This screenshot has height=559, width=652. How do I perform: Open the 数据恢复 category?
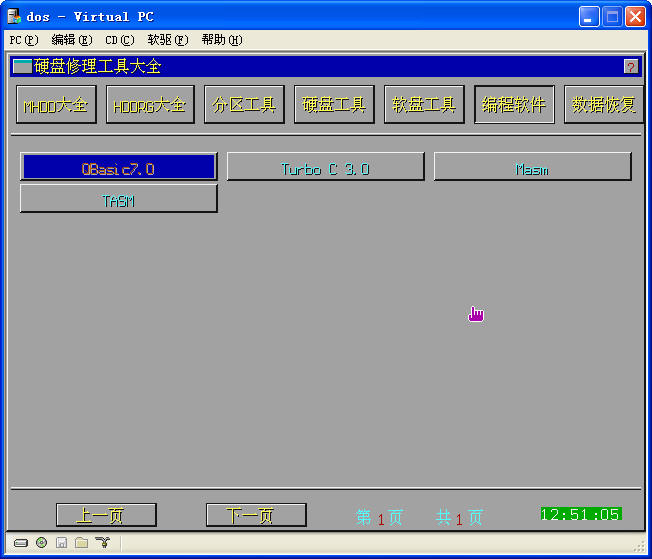[x=604, y=104]
